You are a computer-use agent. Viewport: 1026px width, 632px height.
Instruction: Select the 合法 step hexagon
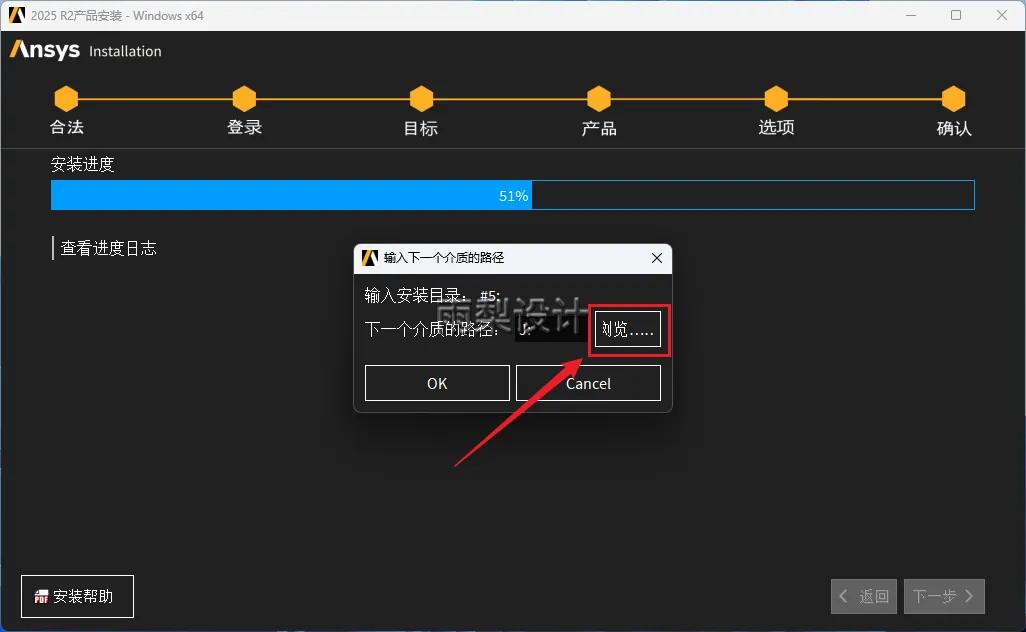66,99
